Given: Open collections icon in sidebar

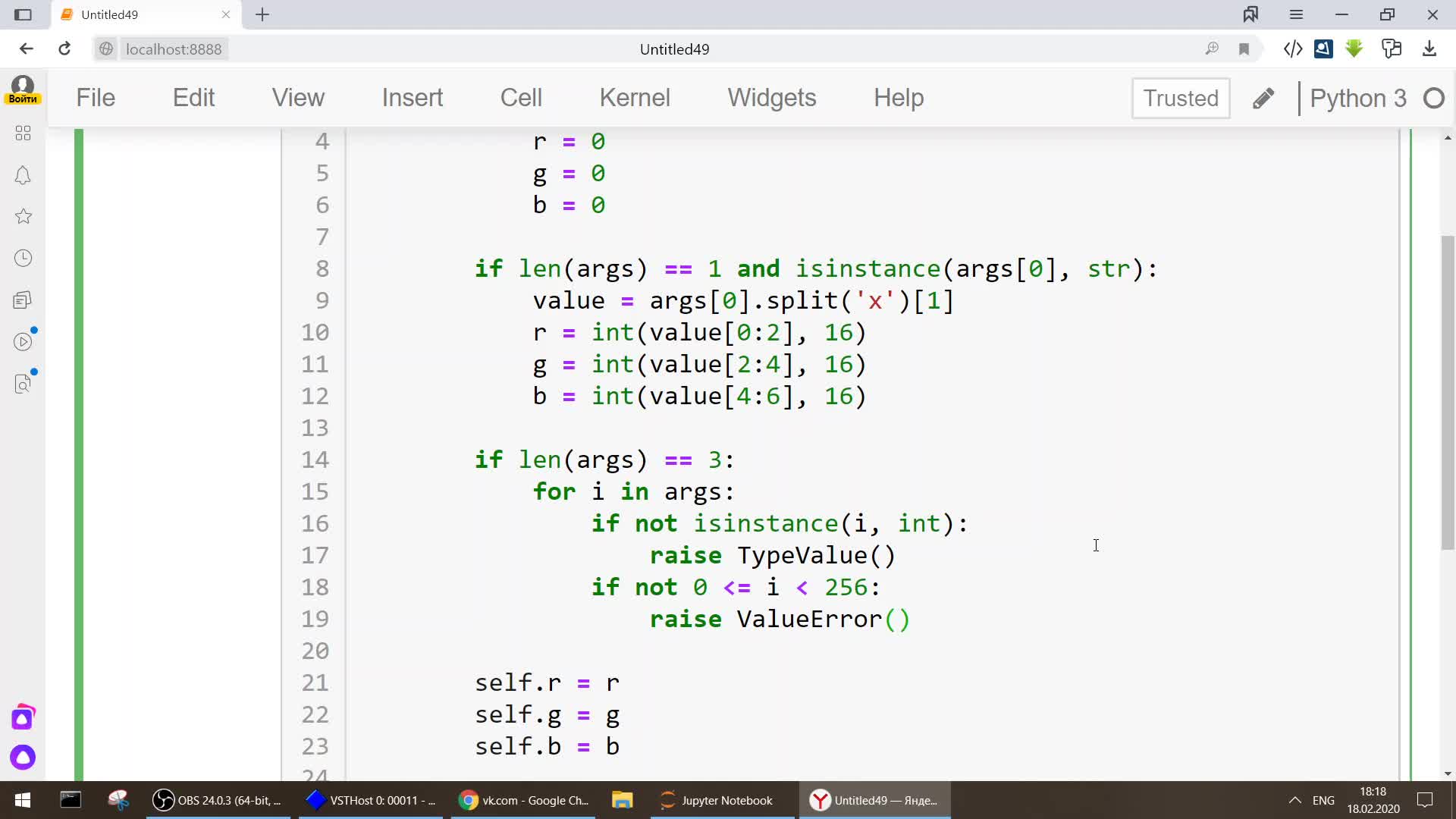Looking at the screenshot, I should (23, 300).
